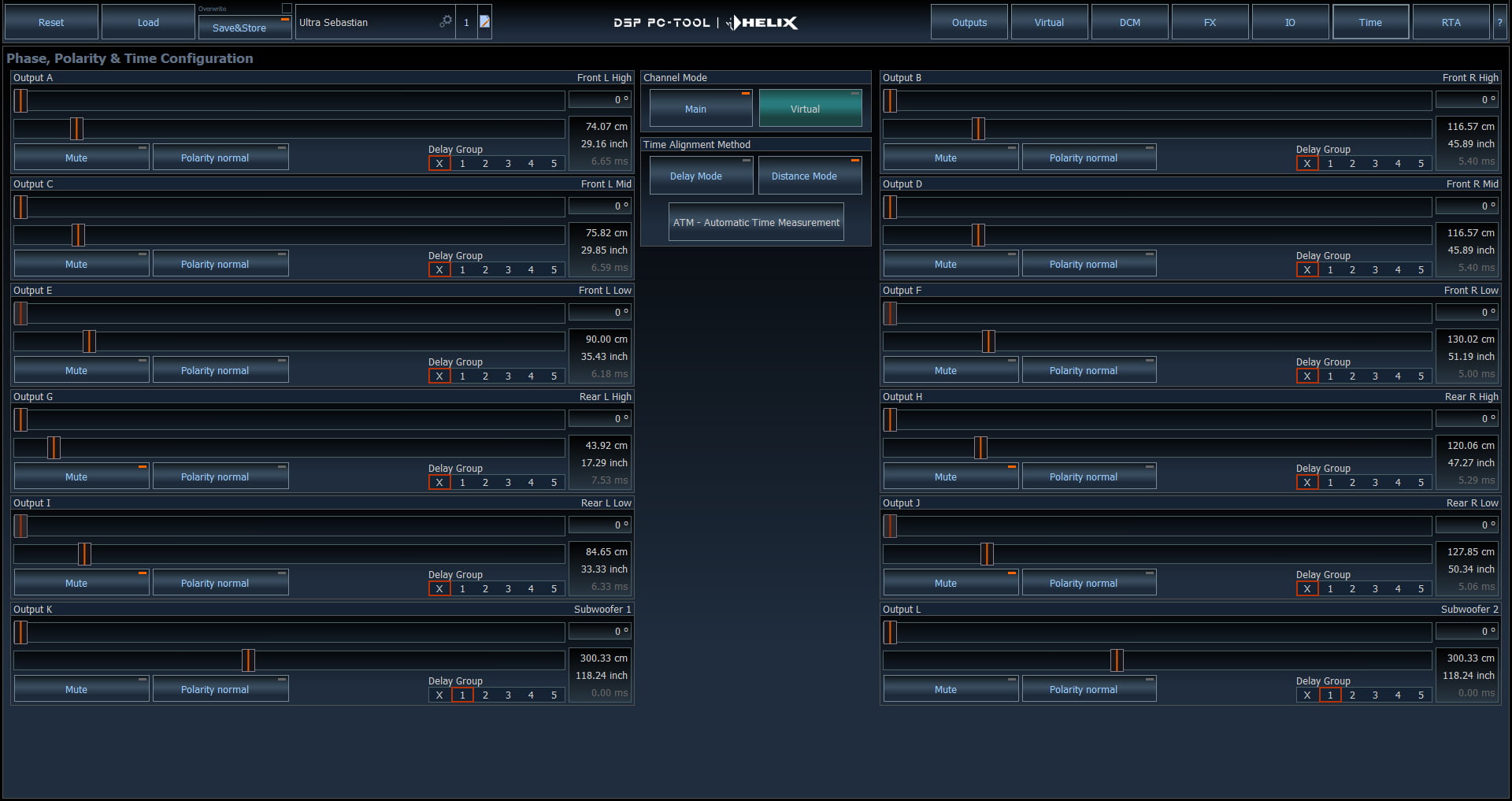Rename the setup using the pencil icon
The image size is (1512, 801).
pyautogui.click(x=484, y=21)
